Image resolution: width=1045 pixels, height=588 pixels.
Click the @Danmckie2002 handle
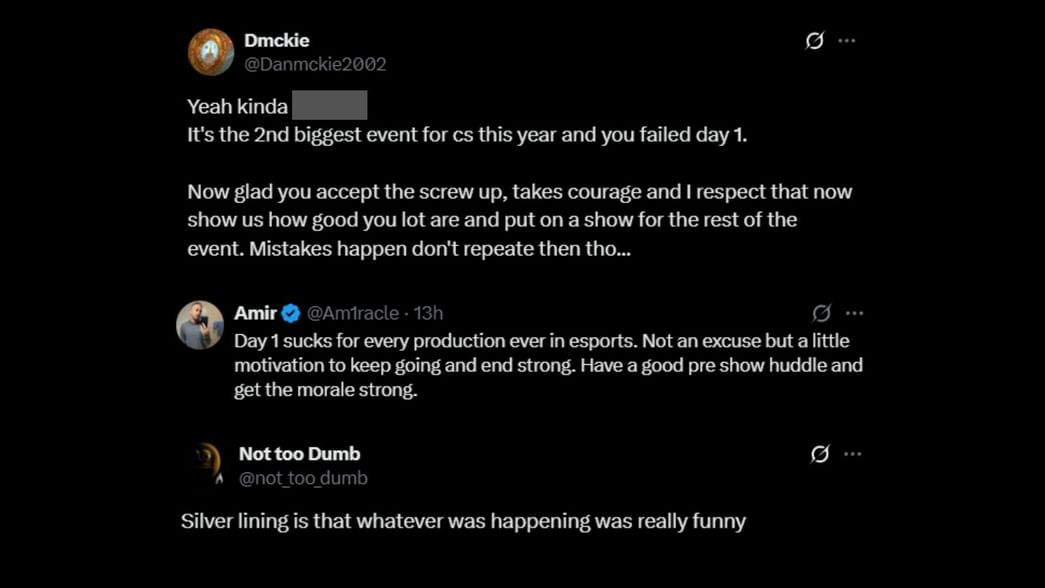[x=315, y=66]
